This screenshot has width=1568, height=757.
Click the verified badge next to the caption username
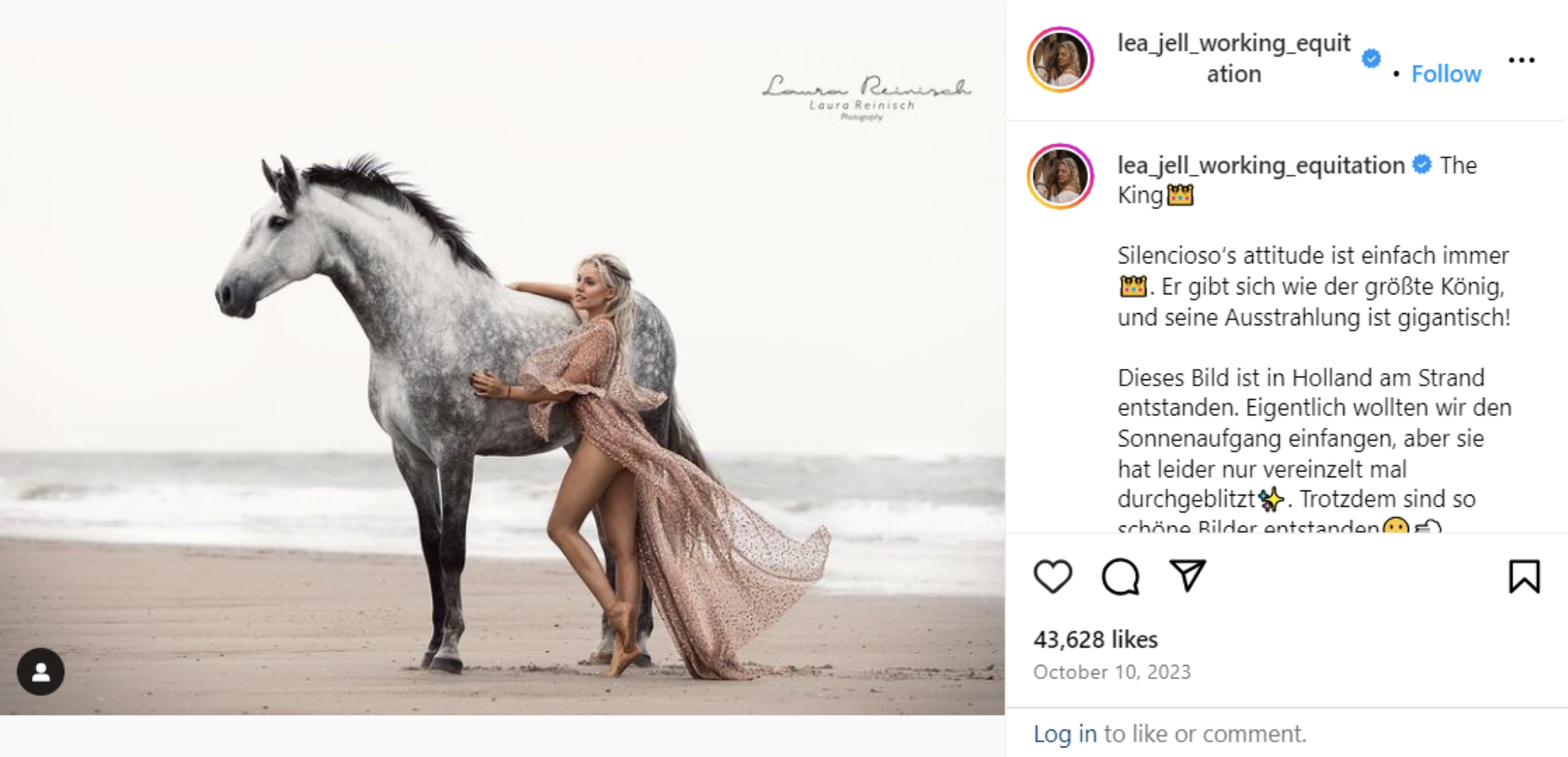pos(1422,165)
